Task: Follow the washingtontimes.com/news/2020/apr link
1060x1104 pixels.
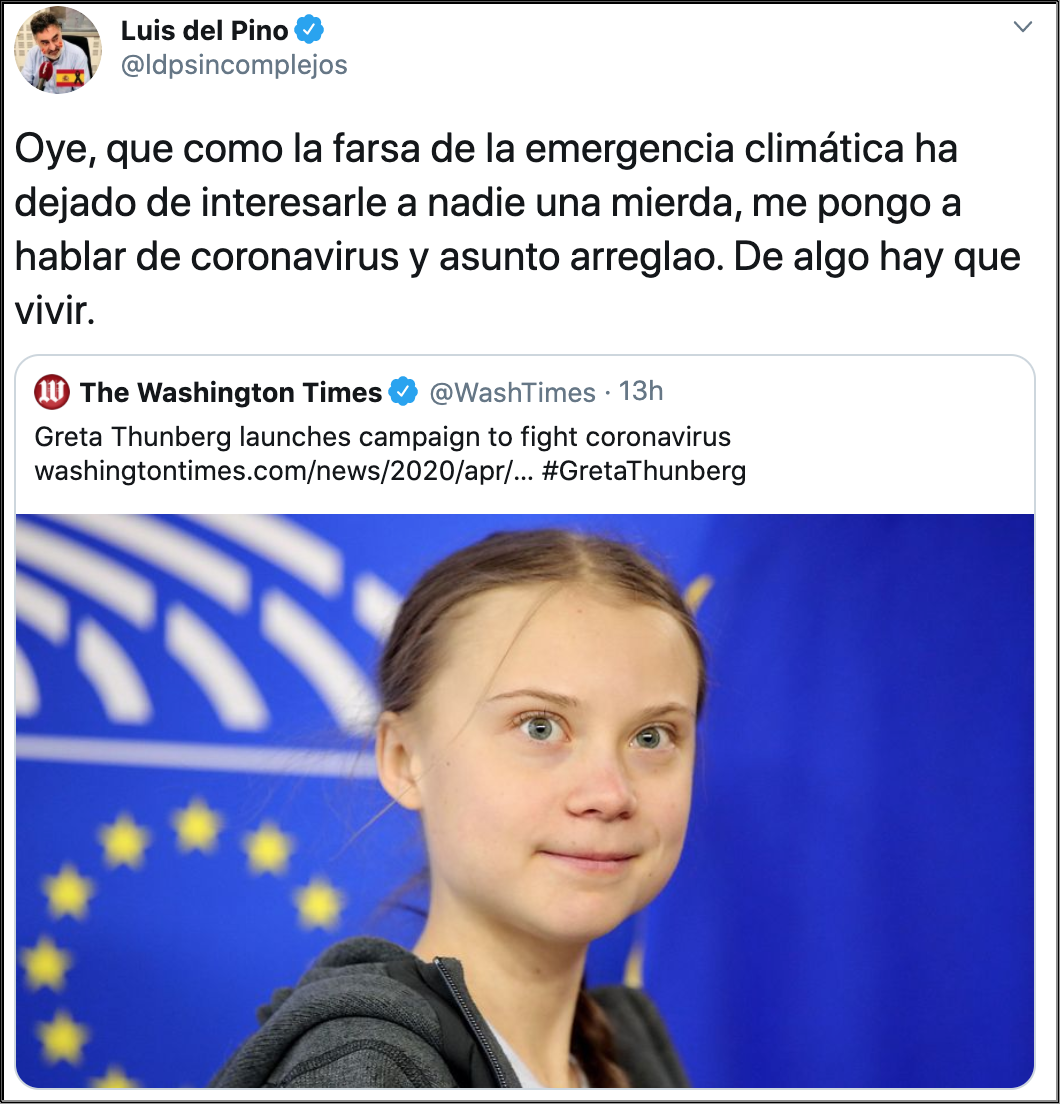Action: [284, 471]
